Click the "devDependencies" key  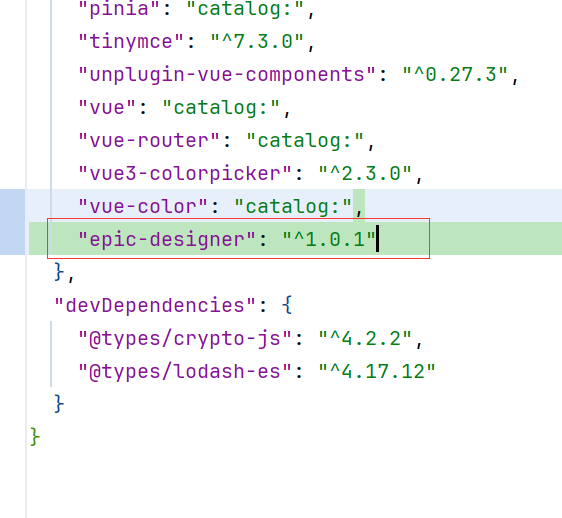pos(154,305)
